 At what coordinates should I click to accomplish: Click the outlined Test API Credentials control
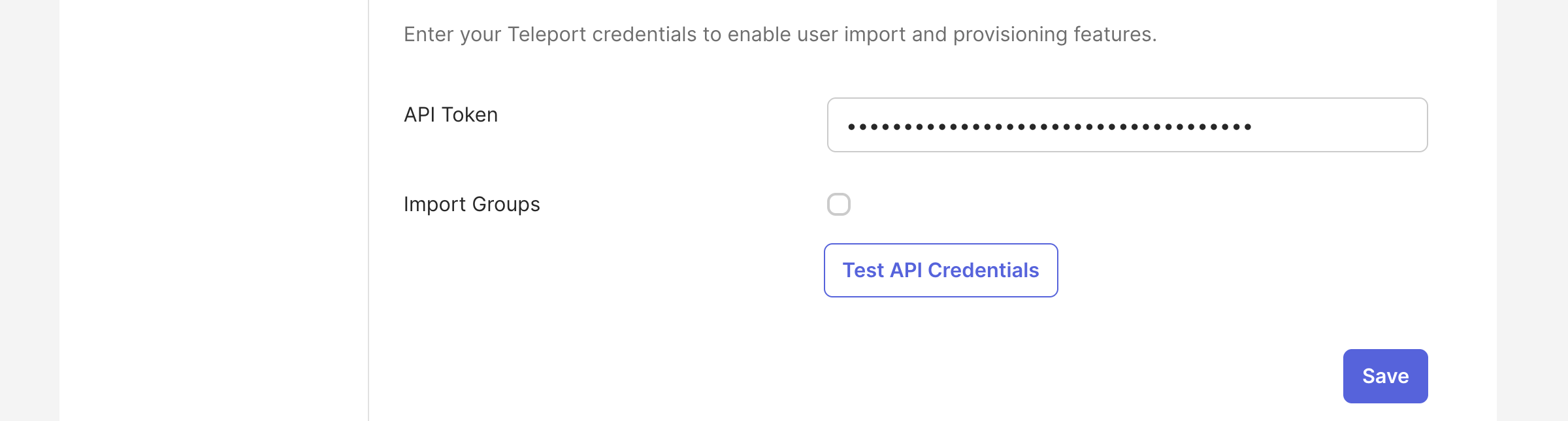click(x=940, y=270)
